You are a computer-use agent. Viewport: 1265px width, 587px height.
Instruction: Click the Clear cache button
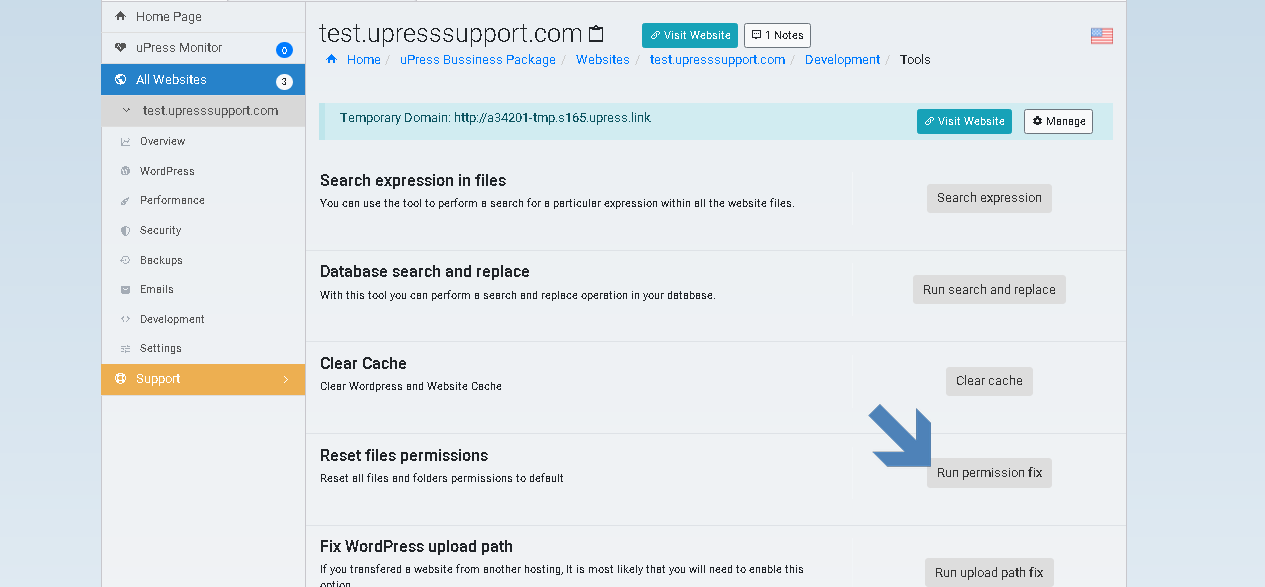(989, 381)
